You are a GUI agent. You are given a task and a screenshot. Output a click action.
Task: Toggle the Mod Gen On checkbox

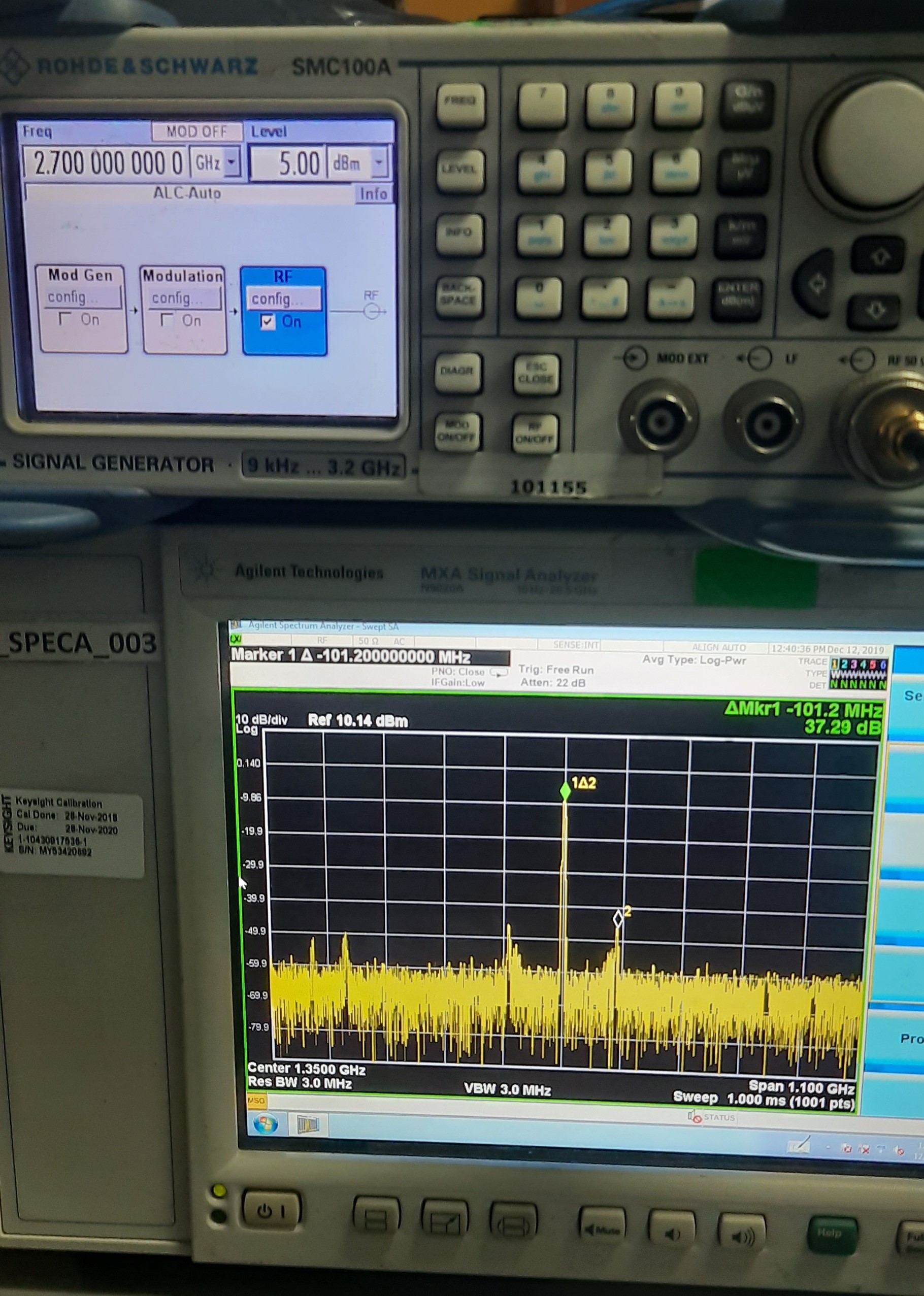coord(65,319)
